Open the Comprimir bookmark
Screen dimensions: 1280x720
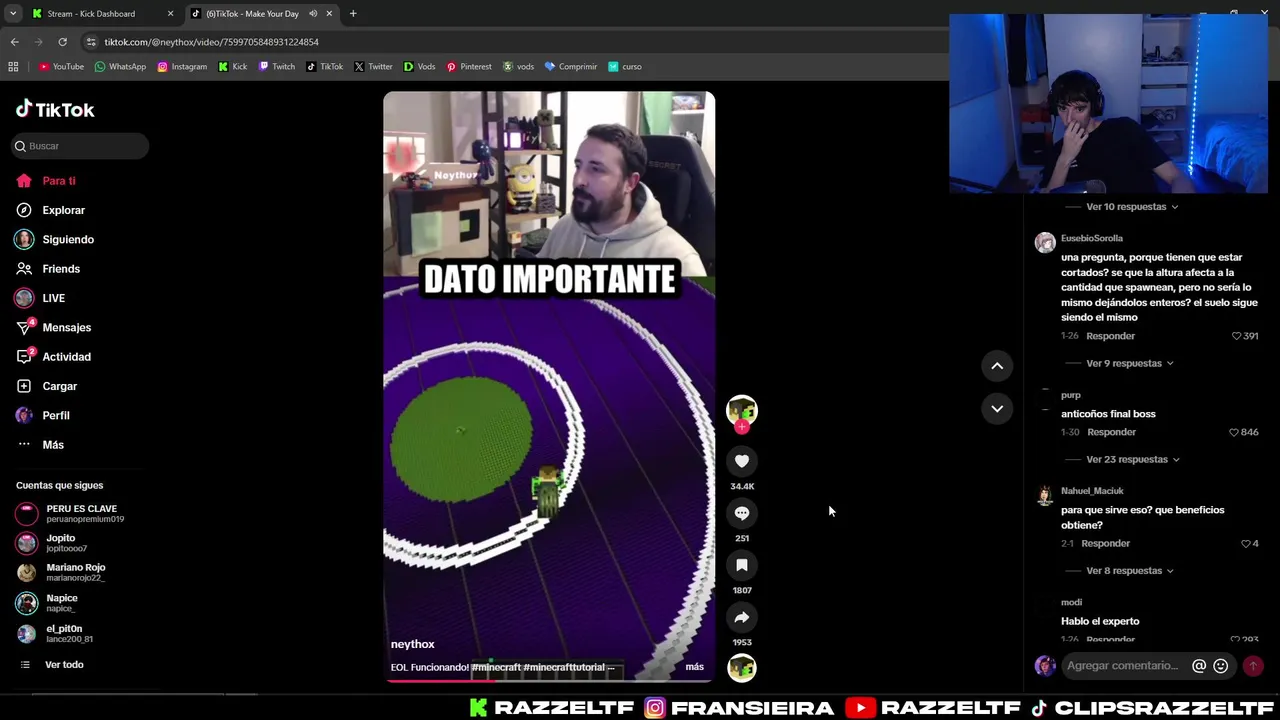[x=571, y=67]
